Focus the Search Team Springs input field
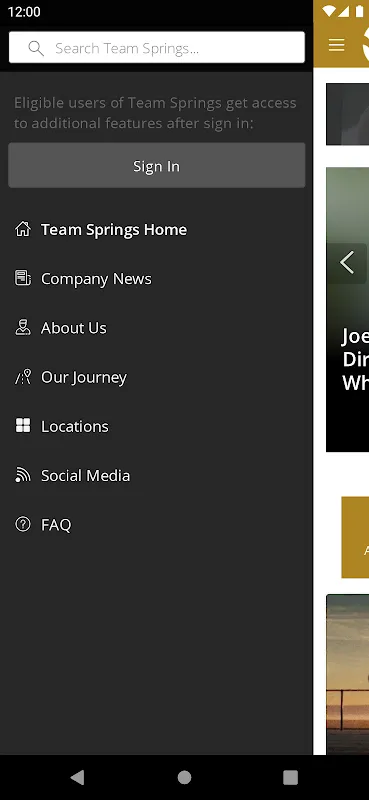The image size is (369, 800). point(157,47)
